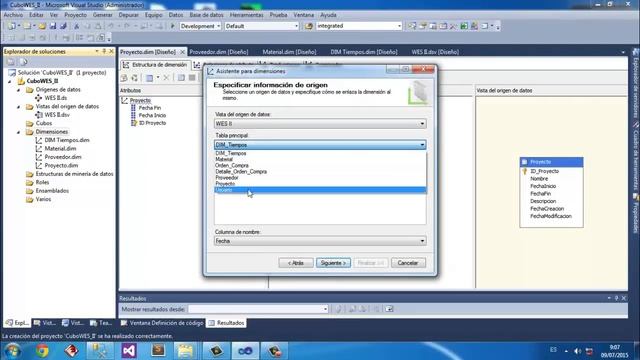Select Proyecto.dim in Solution Explorer
The image size is (640, 360).
pos(61,165)
